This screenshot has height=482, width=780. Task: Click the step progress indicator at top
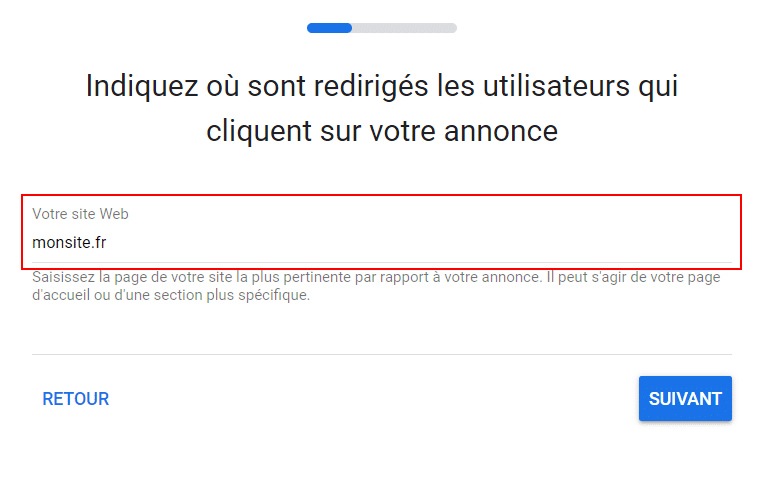[x=381, y=28]
